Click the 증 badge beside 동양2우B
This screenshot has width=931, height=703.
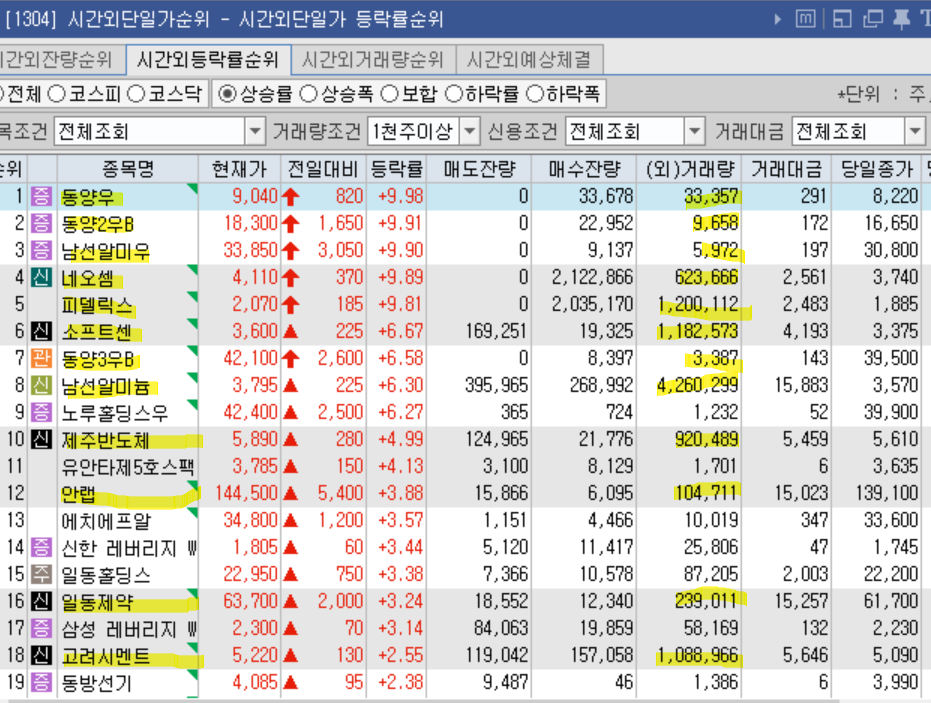[x=41, y=223]
